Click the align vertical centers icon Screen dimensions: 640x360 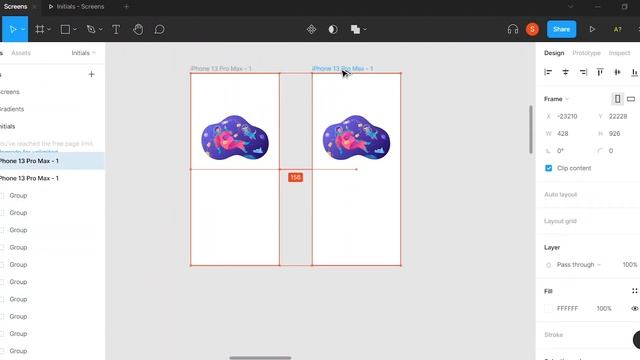coord(617,72)
